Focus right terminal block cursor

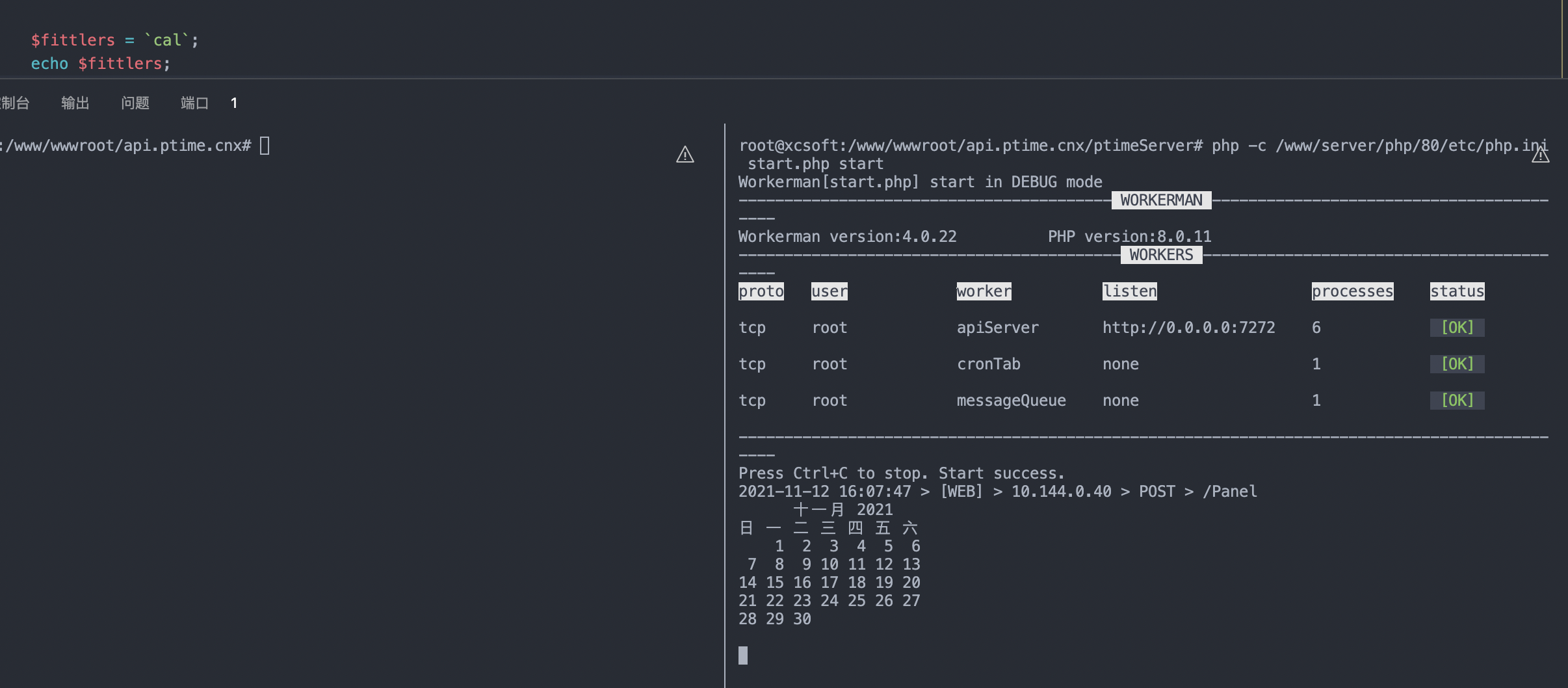pyautogui.click(x=743, y=655)
